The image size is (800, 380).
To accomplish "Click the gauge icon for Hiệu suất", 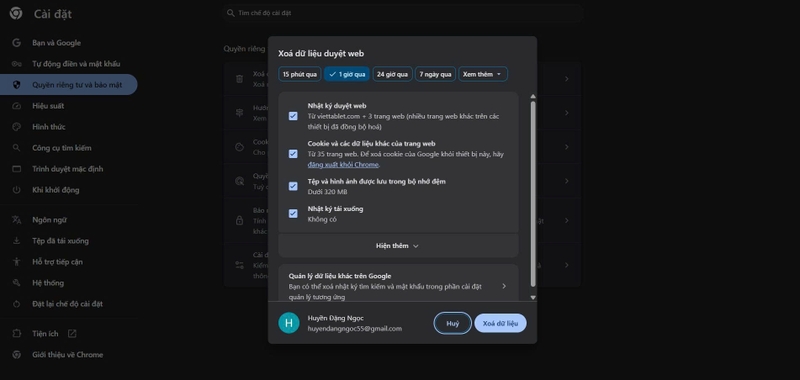I will (16, 106).
